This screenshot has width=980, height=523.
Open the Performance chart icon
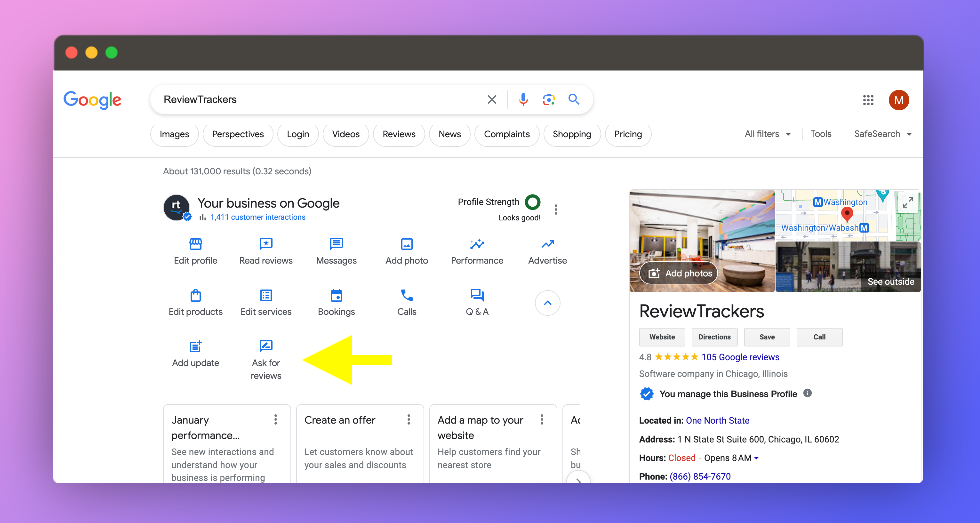pos(477,244)
